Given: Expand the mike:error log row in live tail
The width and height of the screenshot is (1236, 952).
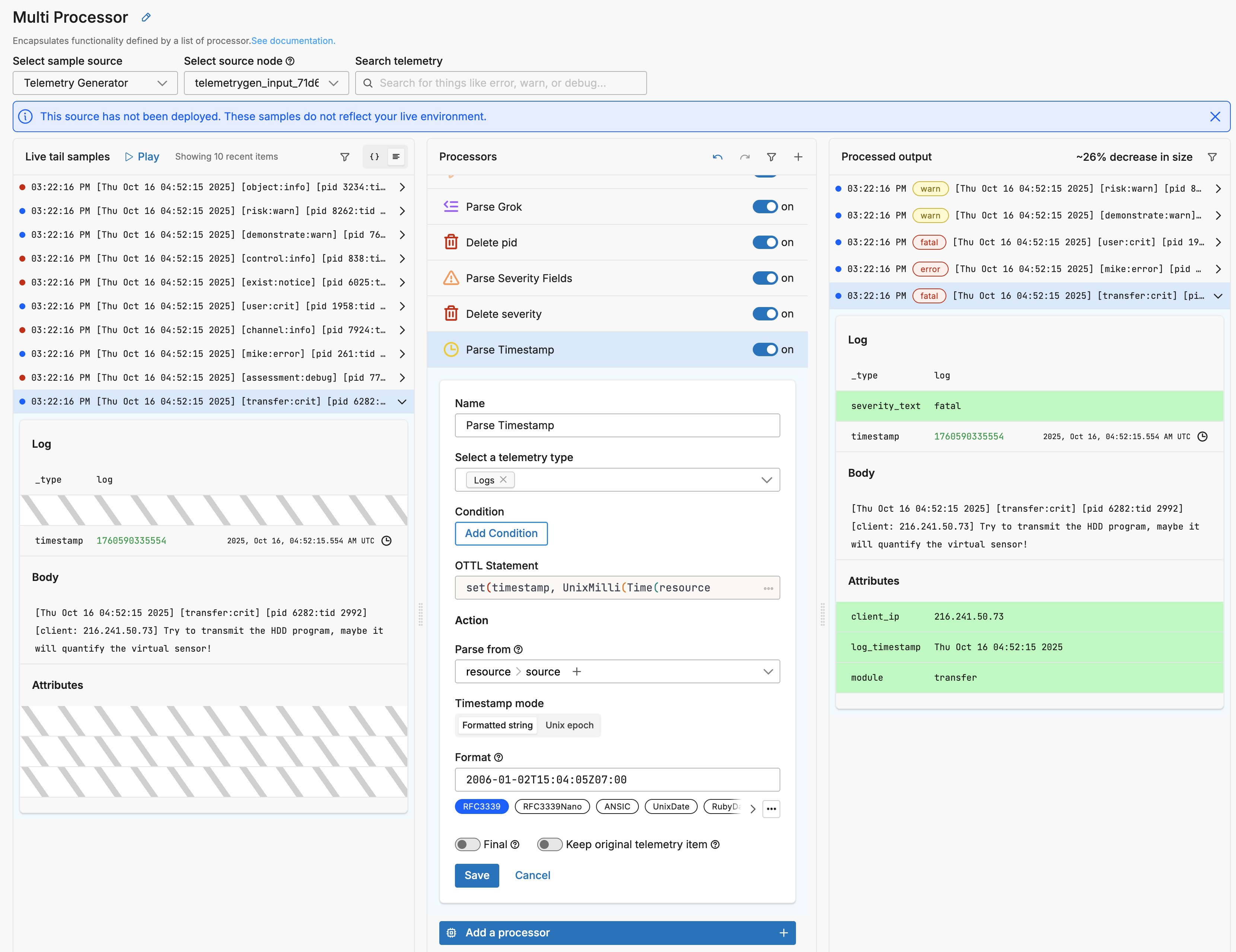Looking at the screenshot, I should point(402,354).
